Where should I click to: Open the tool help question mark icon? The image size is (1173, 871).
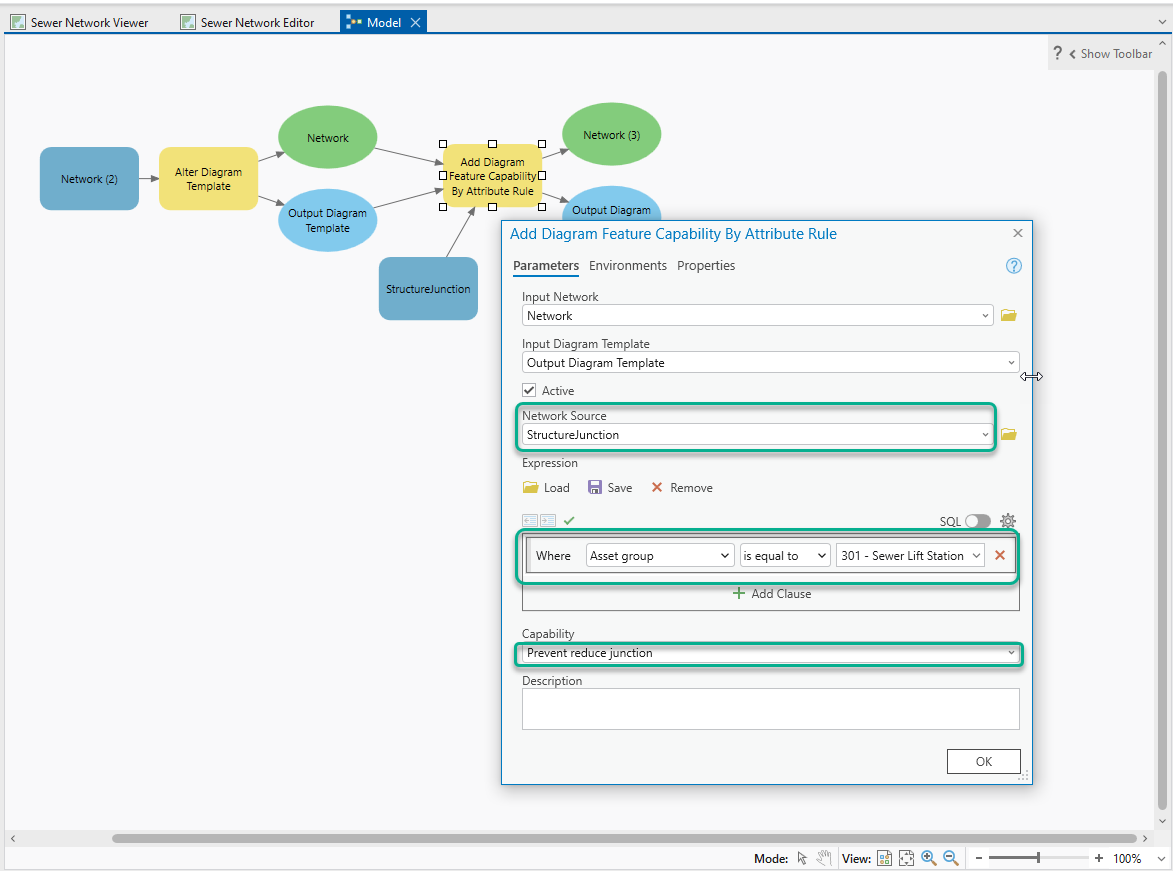click(x=1013, y=265)
